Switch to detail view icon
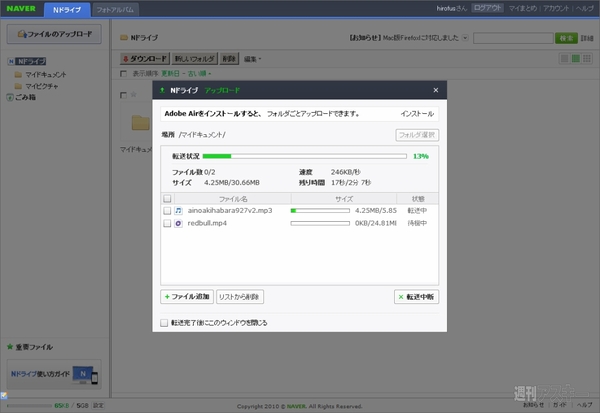The width and height of the screenshot is (600, 413). [x=576, y=59]
